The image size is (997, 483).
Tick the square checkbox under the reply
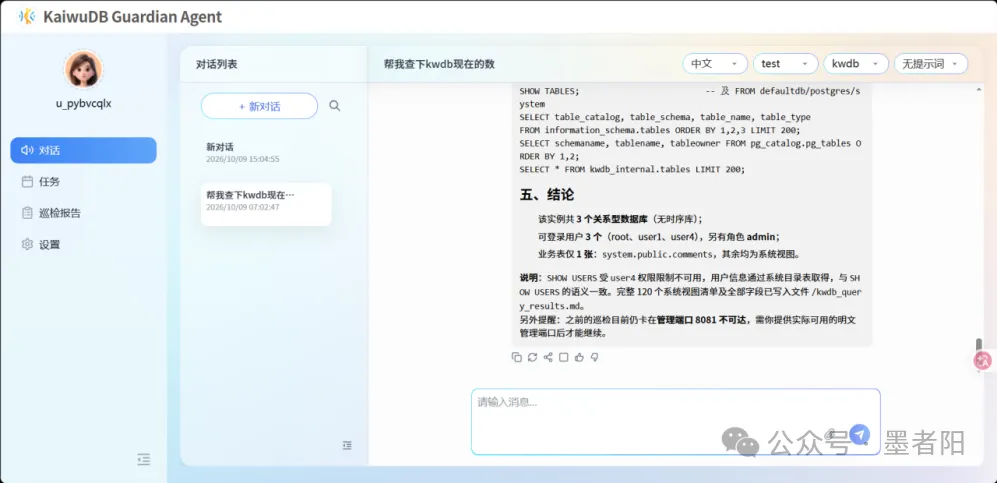click(563, 357)
